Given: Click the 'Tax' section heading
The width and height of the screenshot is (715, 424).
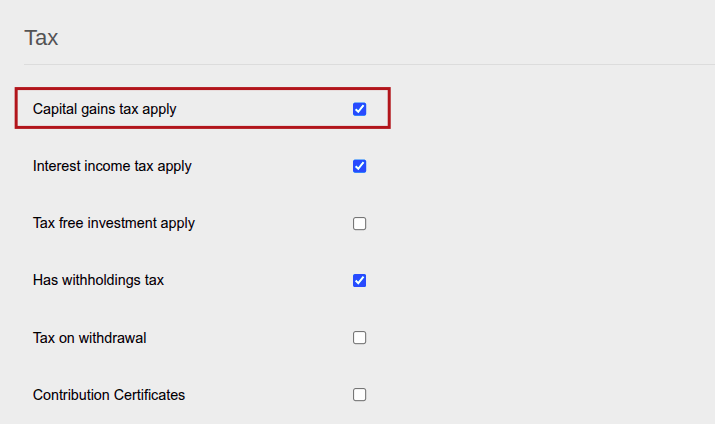Looking at the screenshot, I should pos(41,38).
